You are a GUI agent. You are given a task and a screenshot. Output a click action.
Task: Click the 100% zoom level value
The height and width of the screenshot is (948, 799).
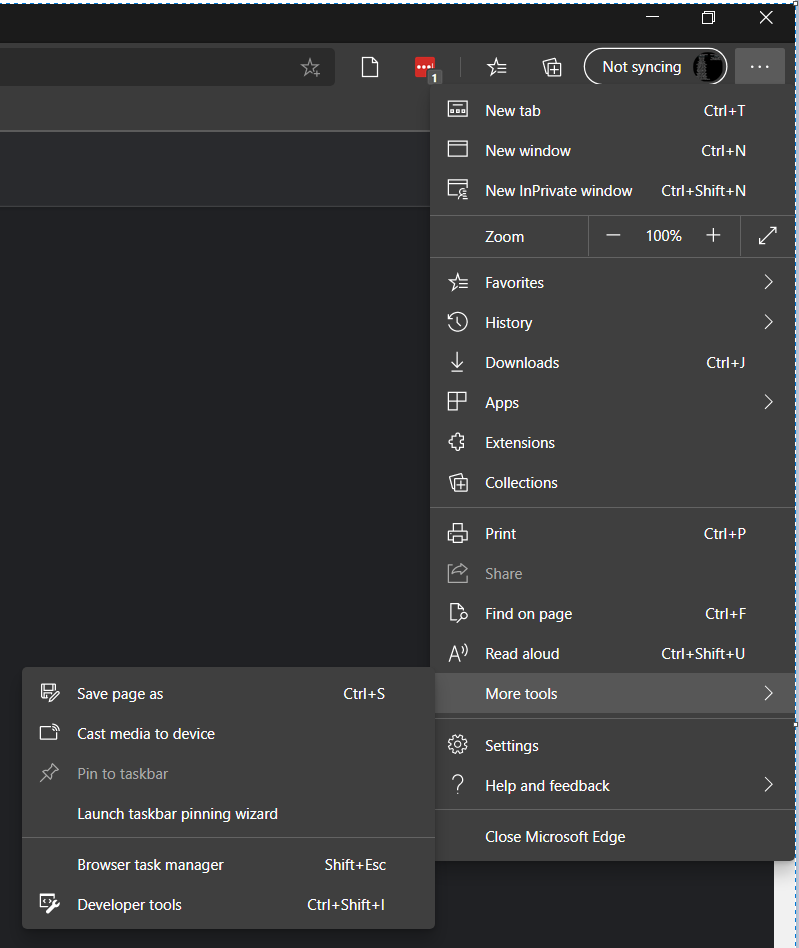(664, 236)
